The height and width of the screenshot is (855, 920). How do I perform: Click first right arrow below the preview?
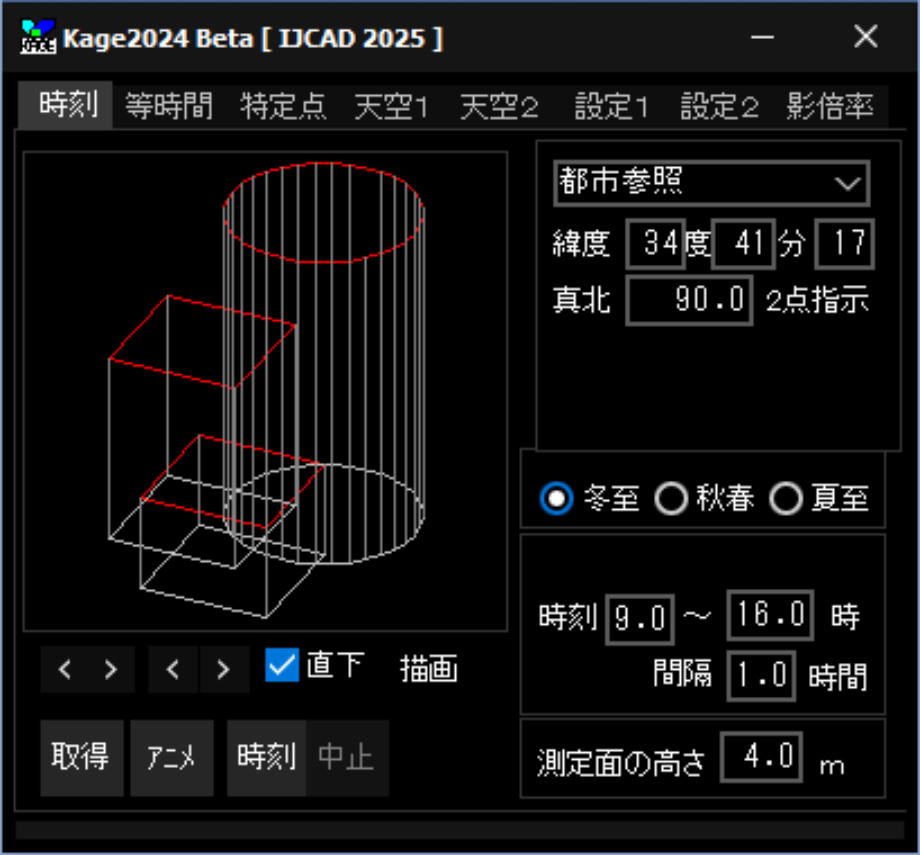(111, 669)
